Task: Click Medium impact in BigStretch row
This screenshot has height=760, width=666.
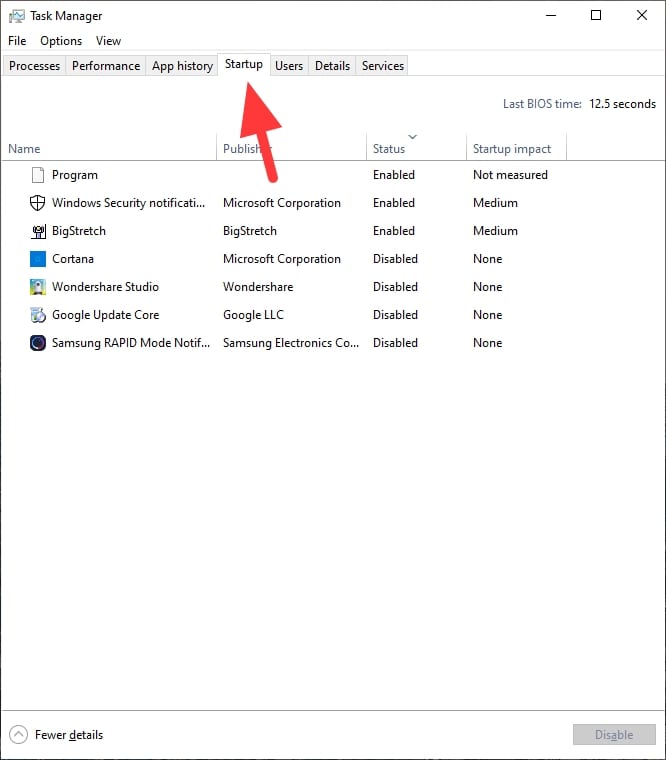Action: (x=495, y=231)
